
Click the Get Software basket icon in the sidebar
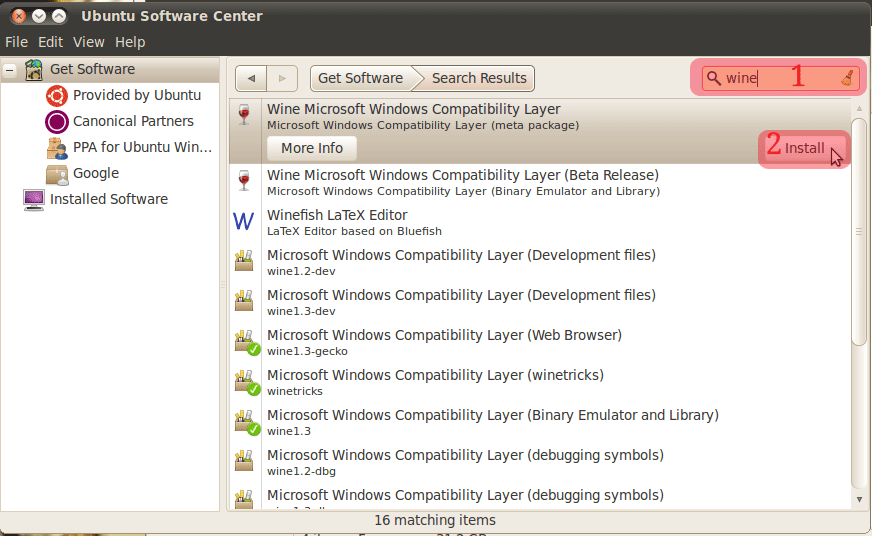[x=34, y=70]
